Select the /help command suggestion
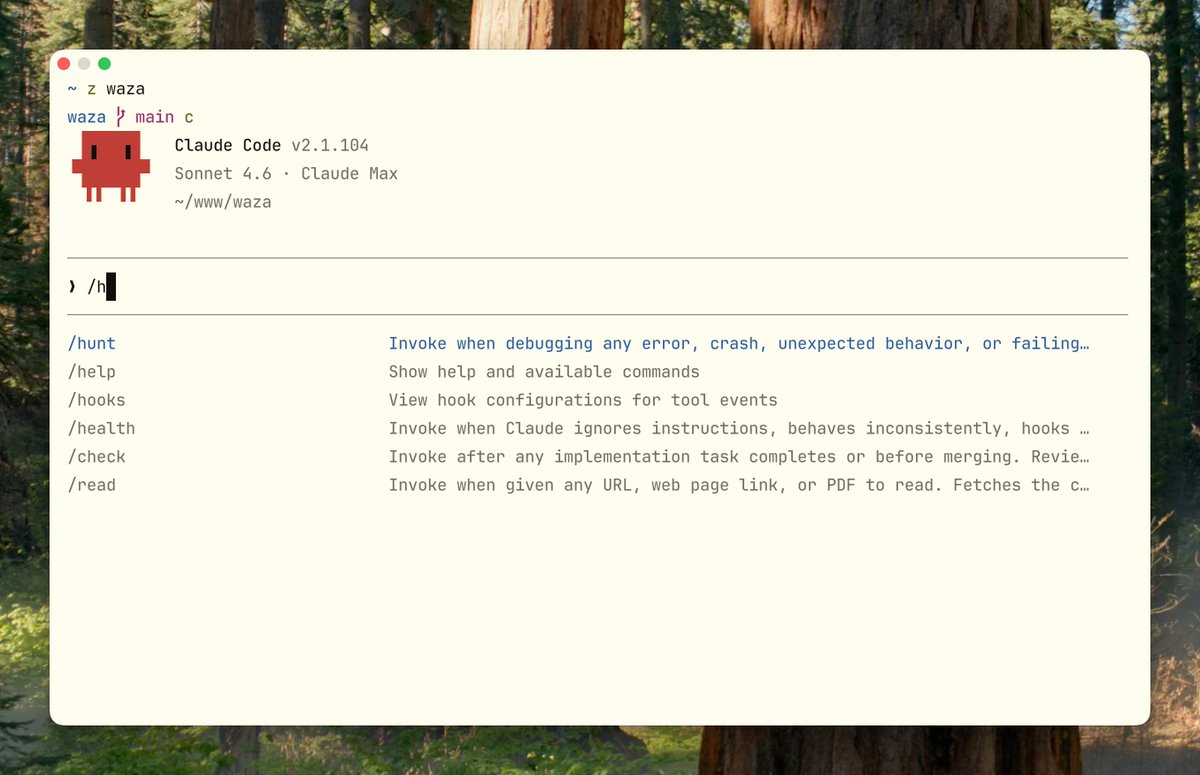This screenshot has width=1200, height=775. coord(92,372)
